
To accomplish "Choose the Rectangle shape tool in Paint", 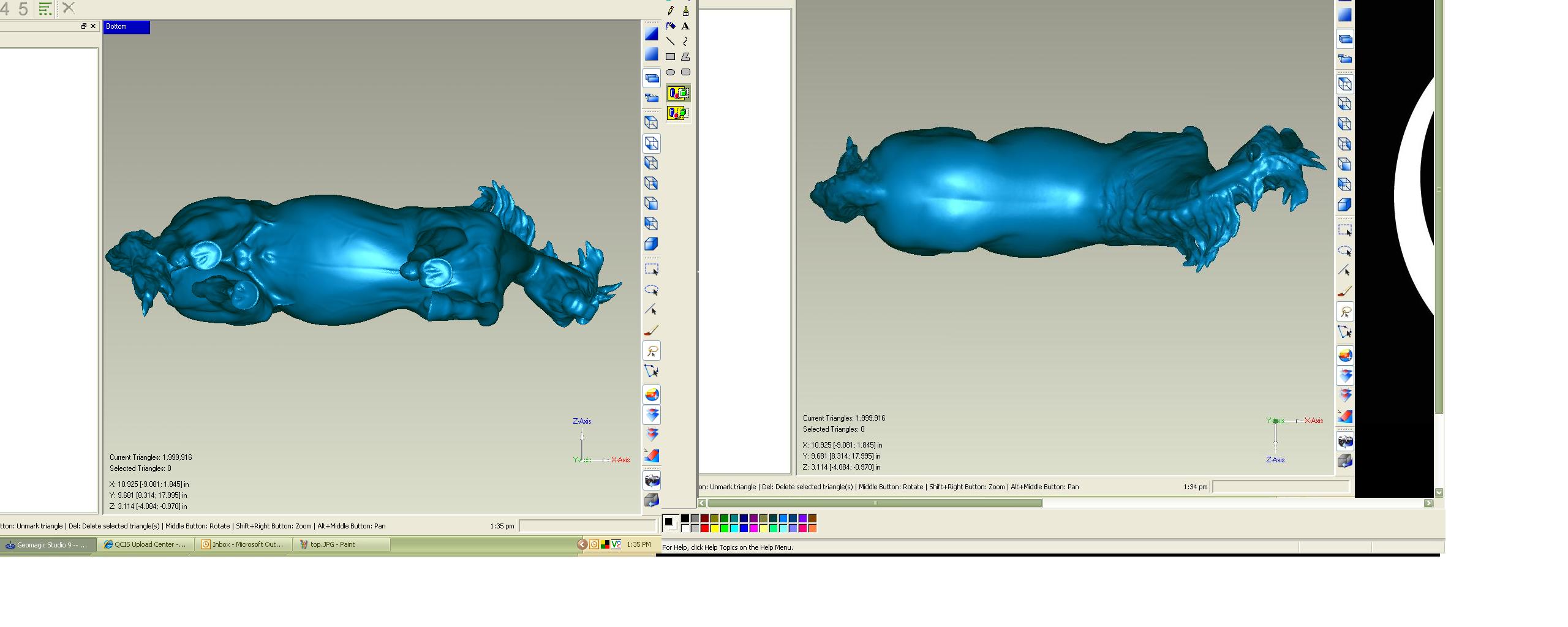I will pyautogui.click(x=671, y=56).
